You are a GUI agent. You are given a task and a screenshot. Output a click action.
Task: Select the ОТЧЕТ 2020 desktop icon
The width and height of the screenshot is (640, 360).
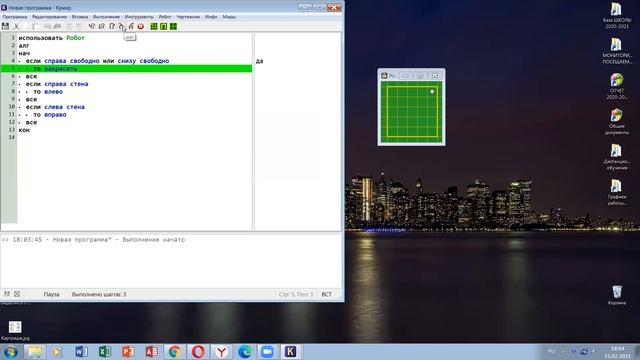coord(616,87)
